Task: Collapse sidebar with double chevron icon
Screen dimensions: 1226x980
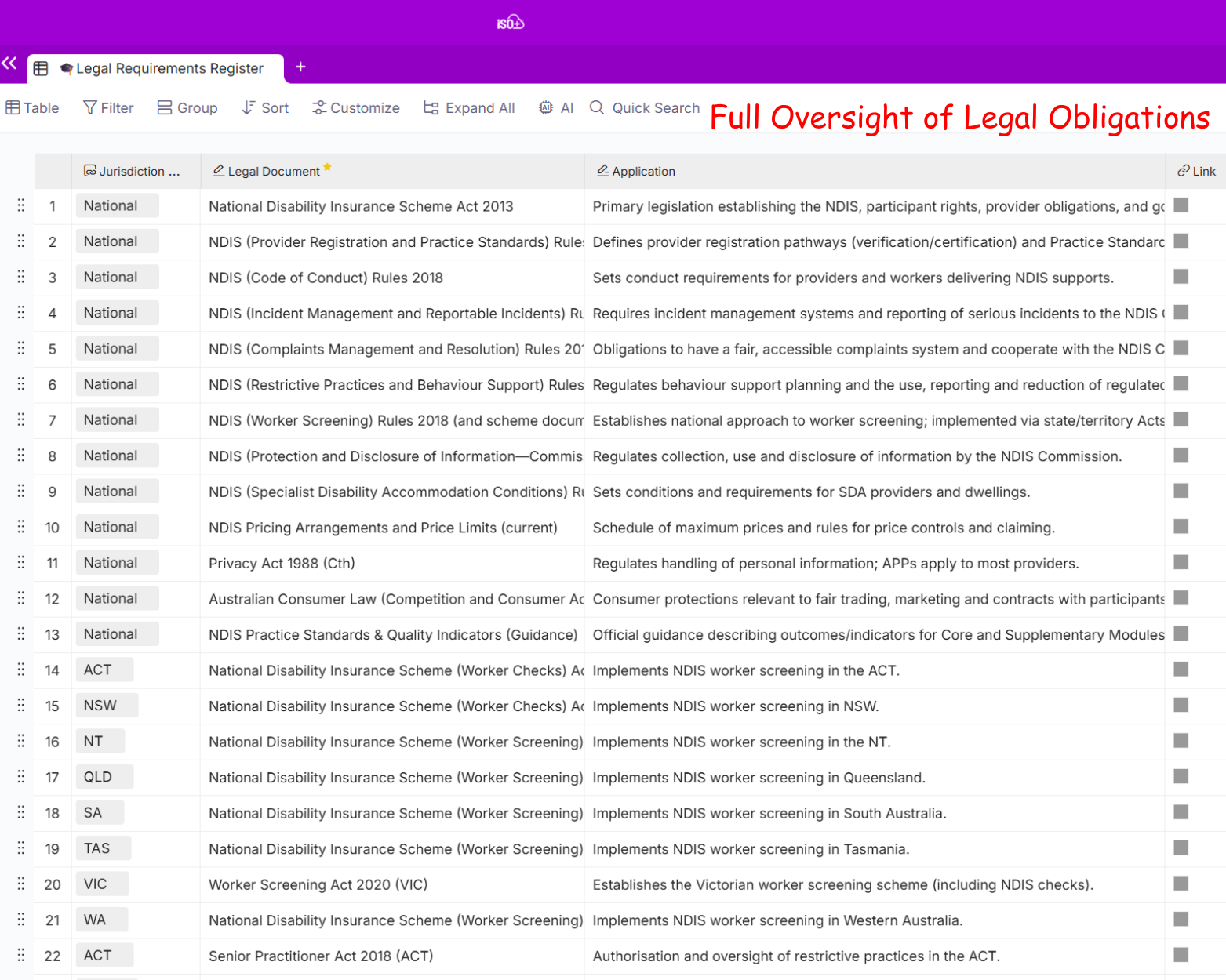Action: (x=9, y=64)
